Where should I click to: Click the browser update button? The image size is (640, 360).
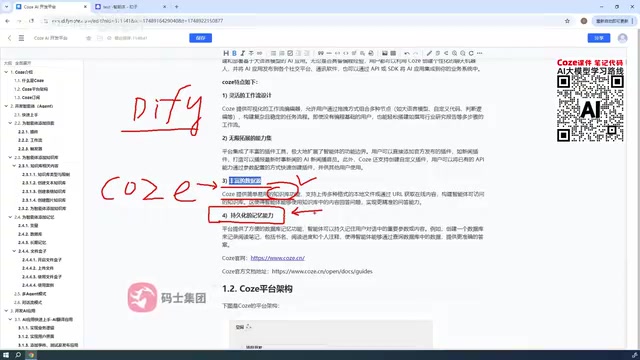point(613,21)
